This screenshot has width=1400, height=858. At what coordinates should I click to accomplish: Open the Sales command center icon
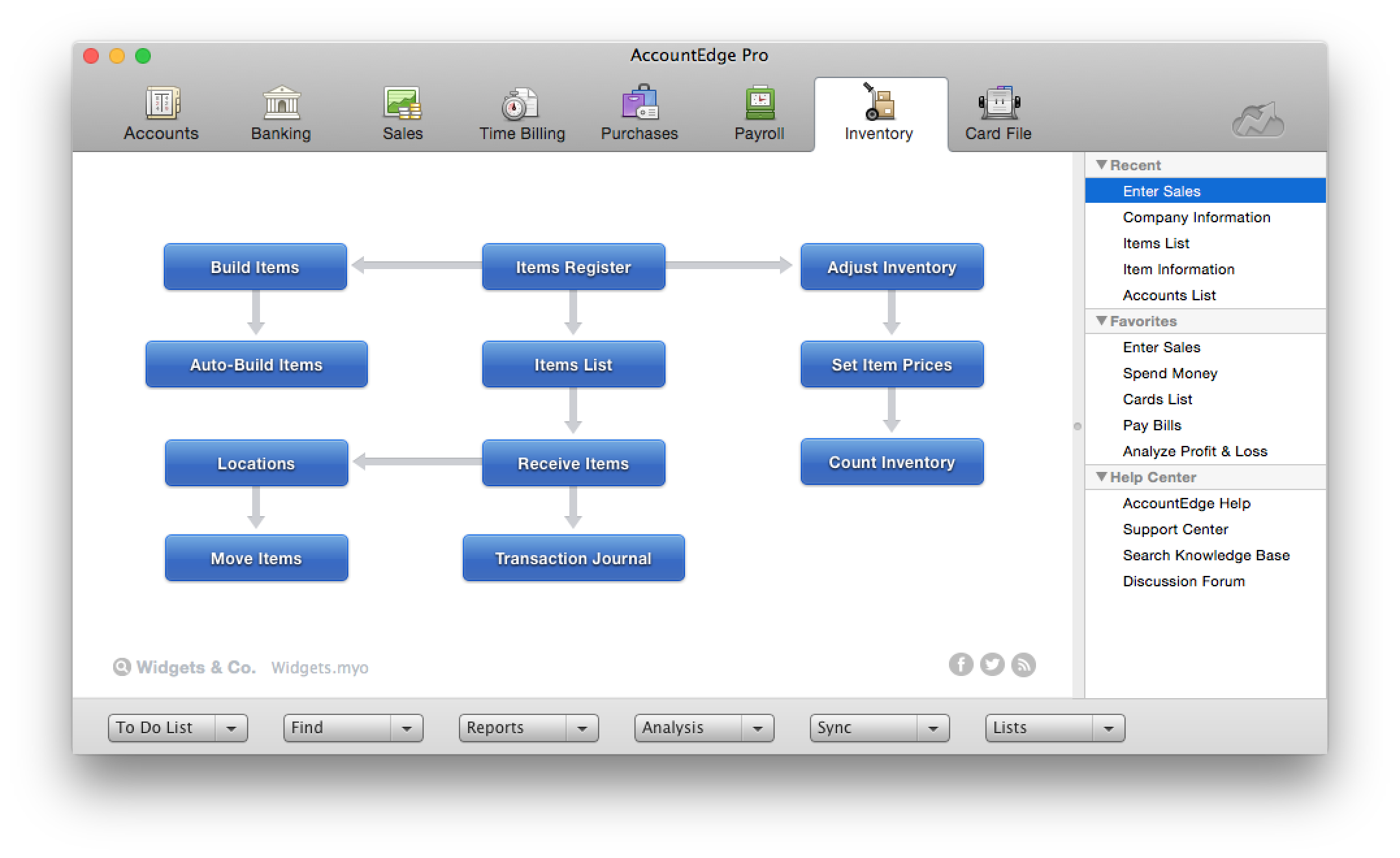[x=402, y=104]
